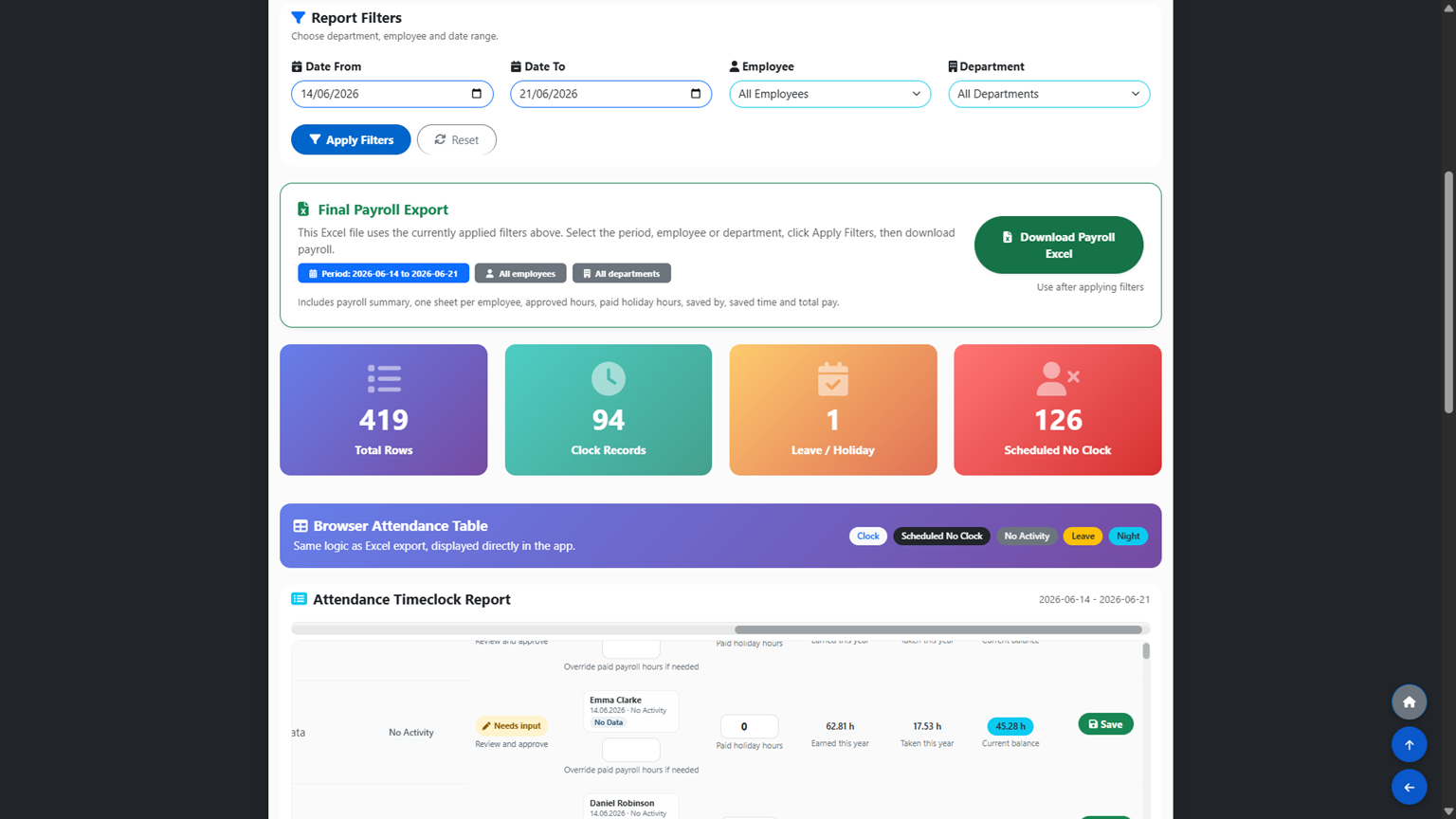Click the floating home button

click(1410, 702)
